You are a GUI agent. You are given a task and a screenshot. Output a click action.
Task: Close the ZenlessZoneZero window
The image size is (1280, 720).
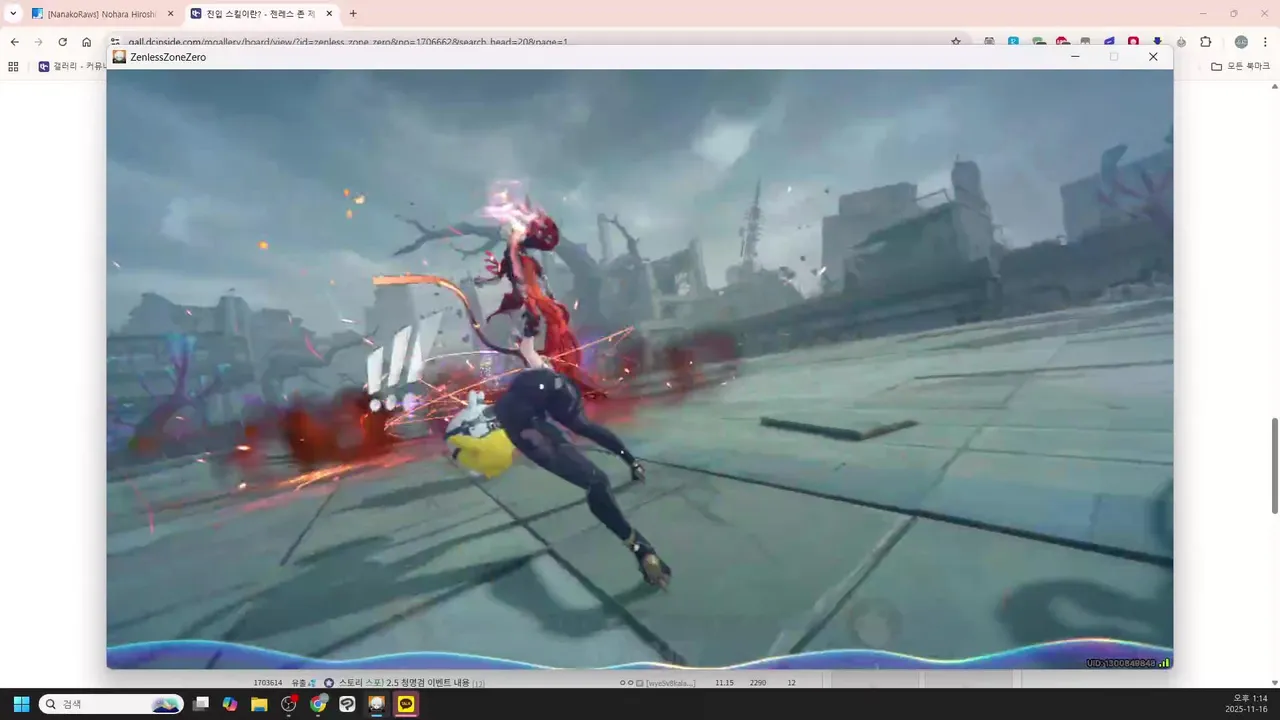click(1153, 57)
